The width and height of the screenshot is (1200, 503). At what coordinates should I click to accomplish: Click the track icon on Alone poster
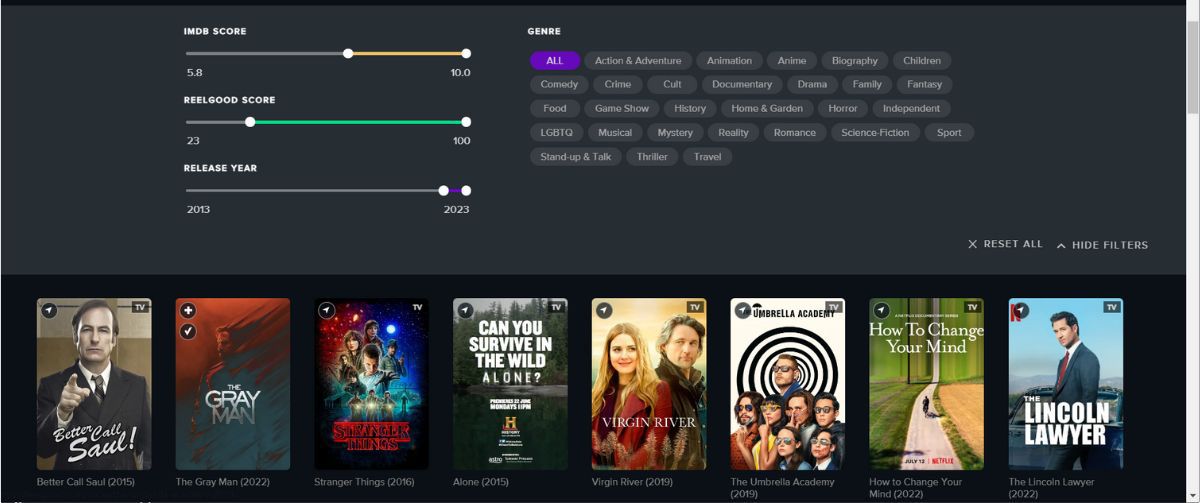point(465,311)
